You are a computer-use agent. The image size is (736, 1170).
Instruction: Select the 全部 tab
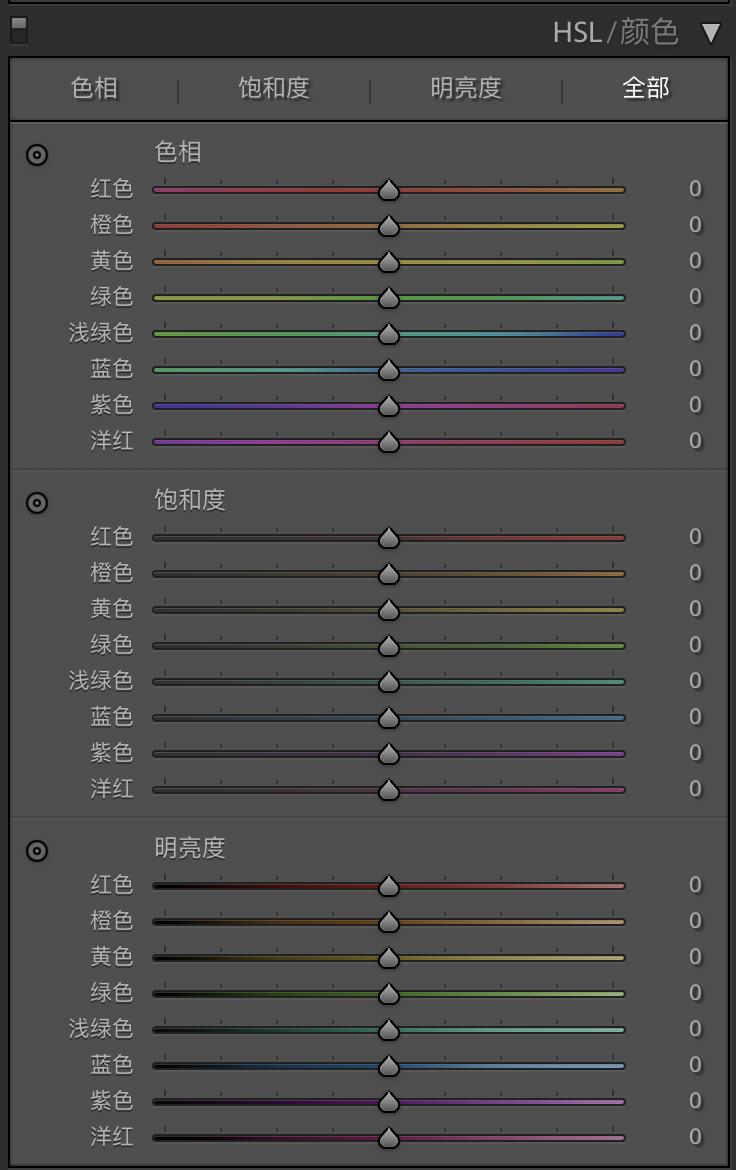[646, 88]
